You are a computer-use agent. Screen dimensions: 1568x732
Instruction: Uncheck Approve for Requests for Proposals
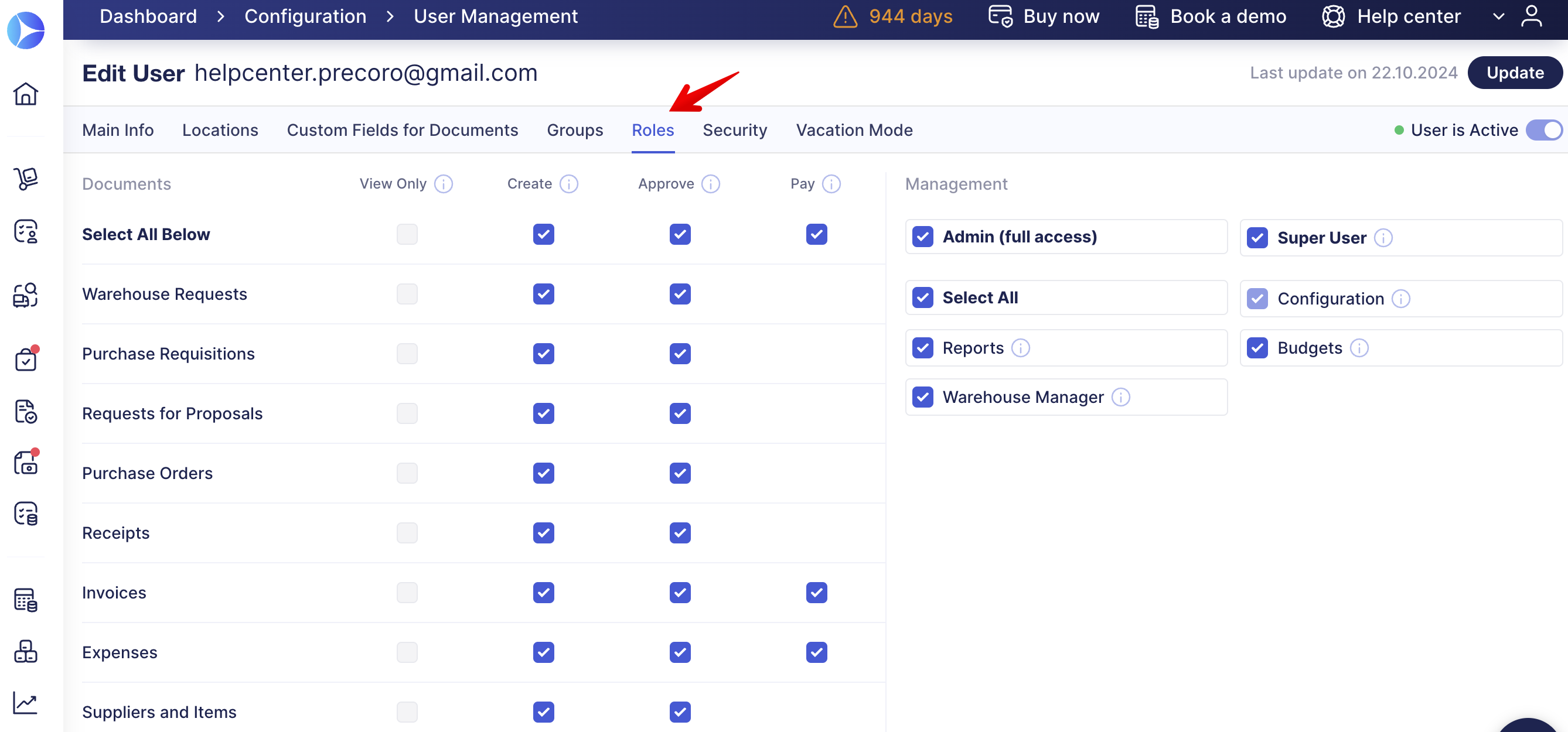click(679, 414)
